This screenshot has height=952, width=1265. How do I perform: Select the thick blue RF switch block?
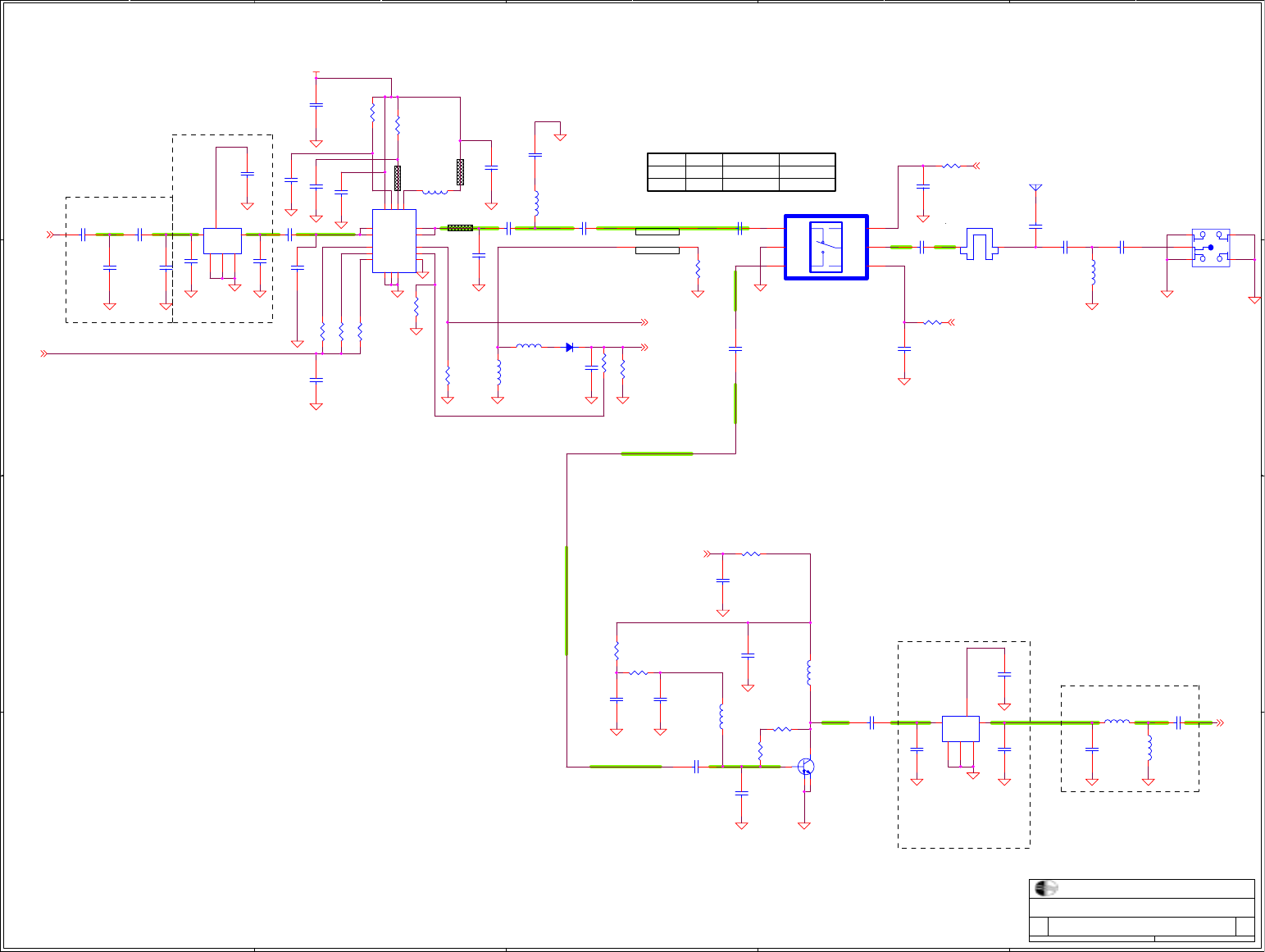pos(826,247)
